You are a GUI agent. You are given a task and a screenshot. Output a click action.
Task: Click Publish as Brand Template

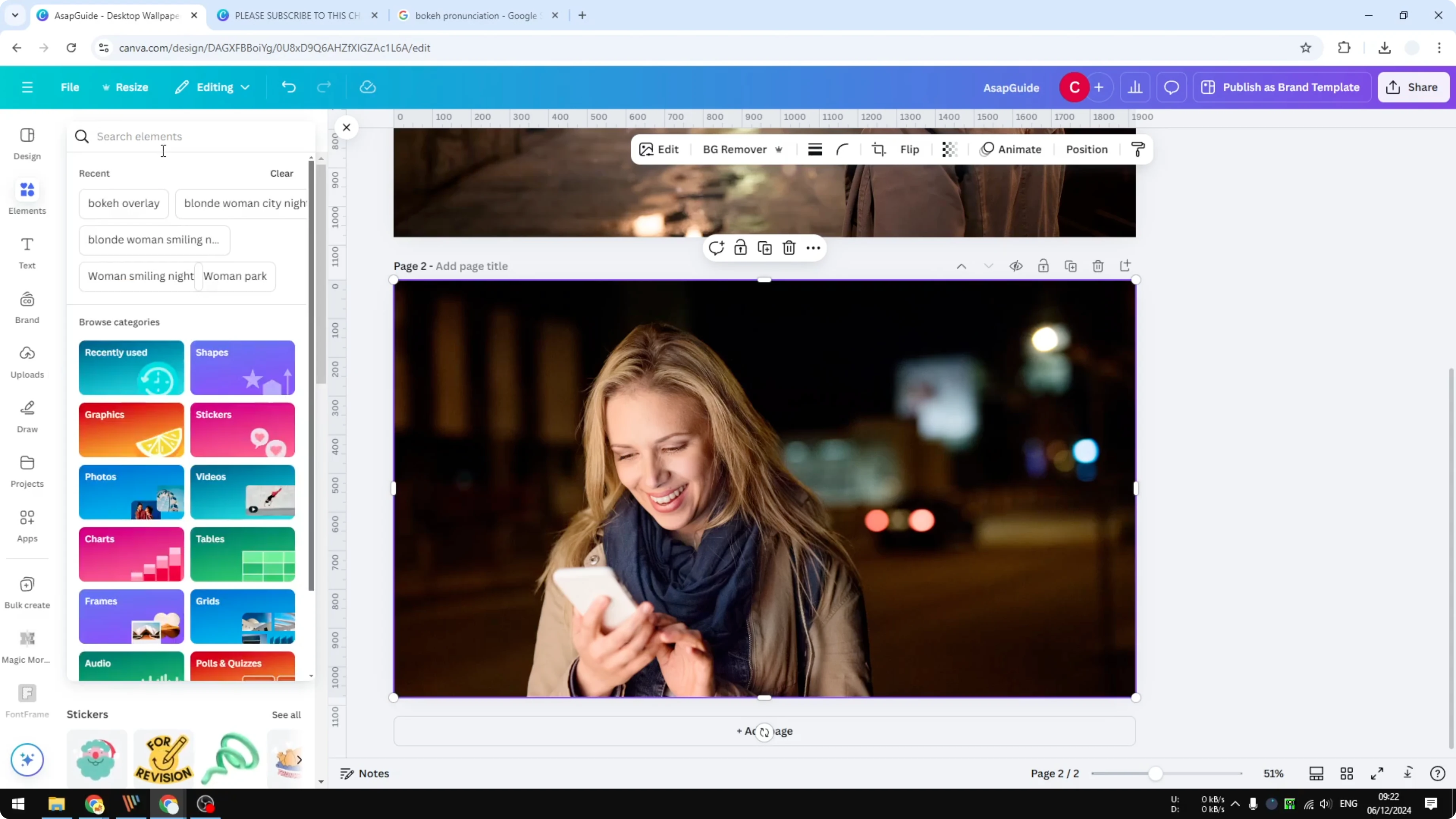[x=1282, y=87]
